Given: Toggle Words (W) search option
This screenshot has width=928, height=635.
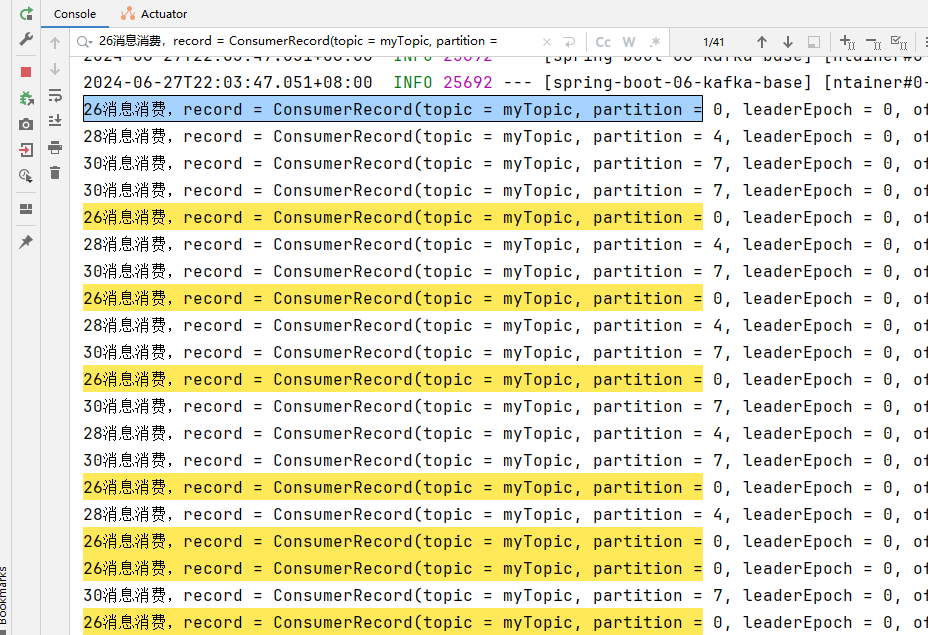Looking at the screenshot, I should click(x=629, y=42).
